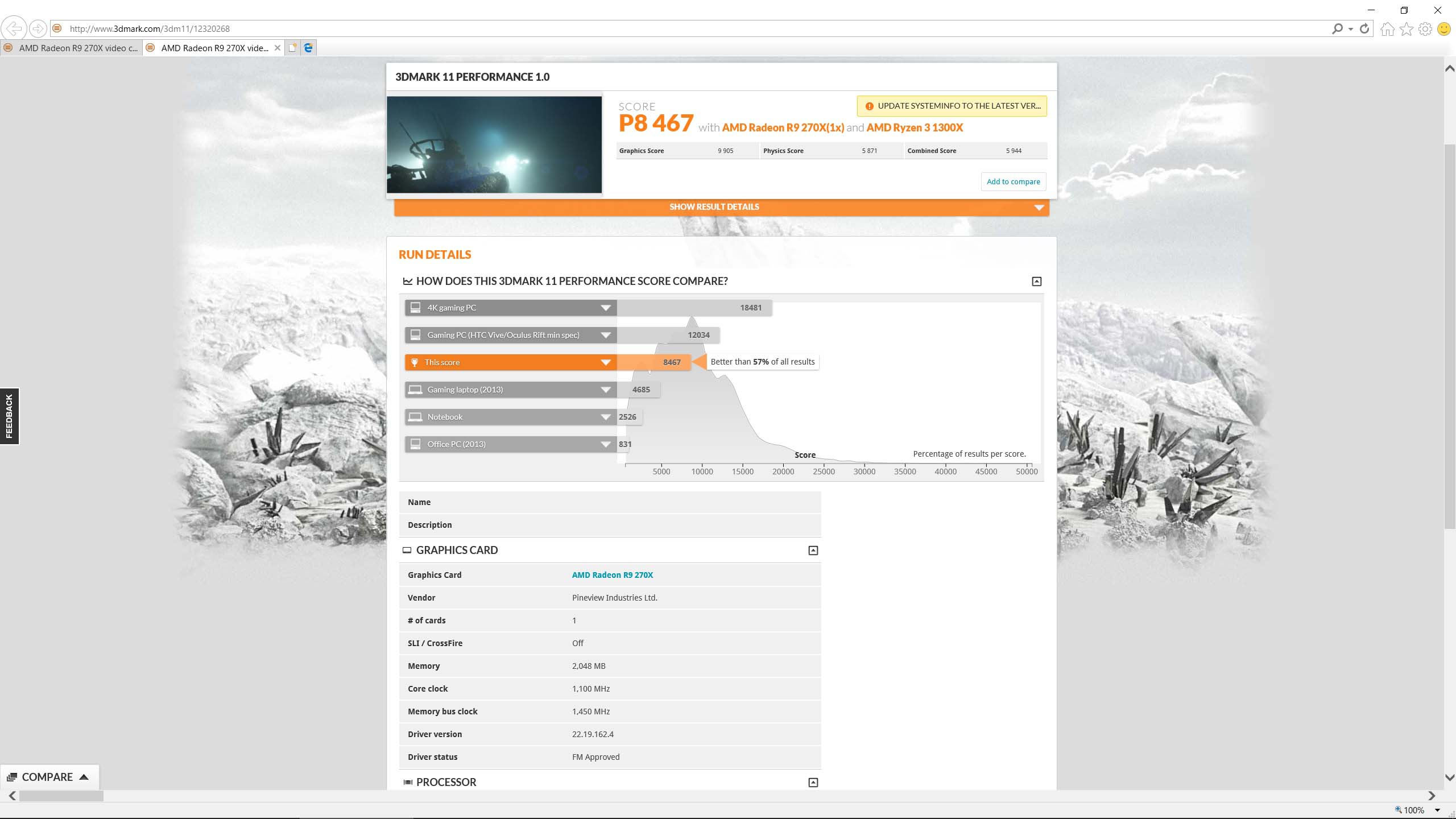Click the address bar URL field
The width and height of the screenshot is (1456, 819).
(688, 28)
